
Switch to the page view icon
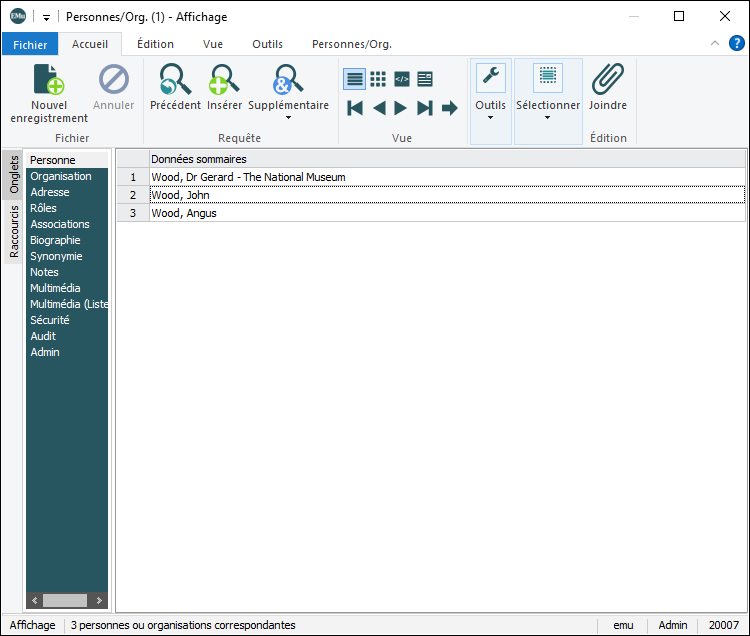pos(425,79)
